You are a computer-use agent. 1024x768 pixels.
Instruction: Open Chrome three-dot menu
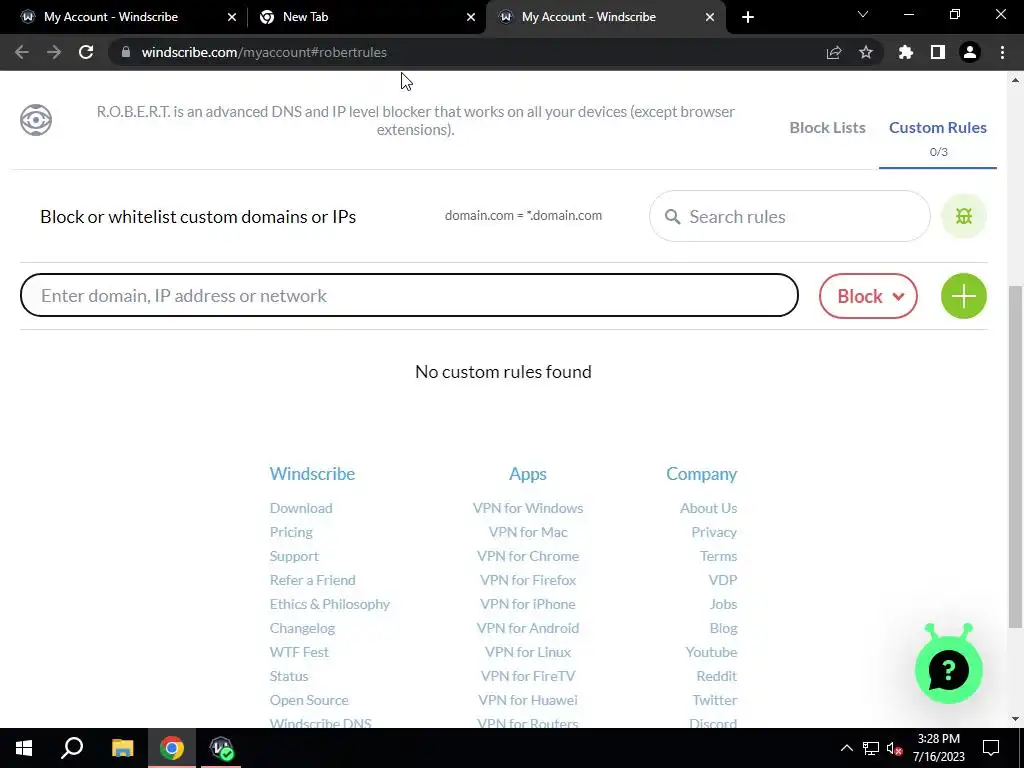point(1002,52)
